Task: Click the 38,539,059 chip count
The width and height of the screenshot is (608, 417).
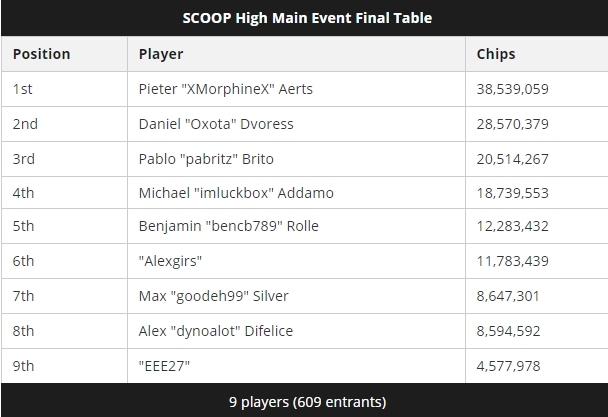Action: [x=512, y=89]
